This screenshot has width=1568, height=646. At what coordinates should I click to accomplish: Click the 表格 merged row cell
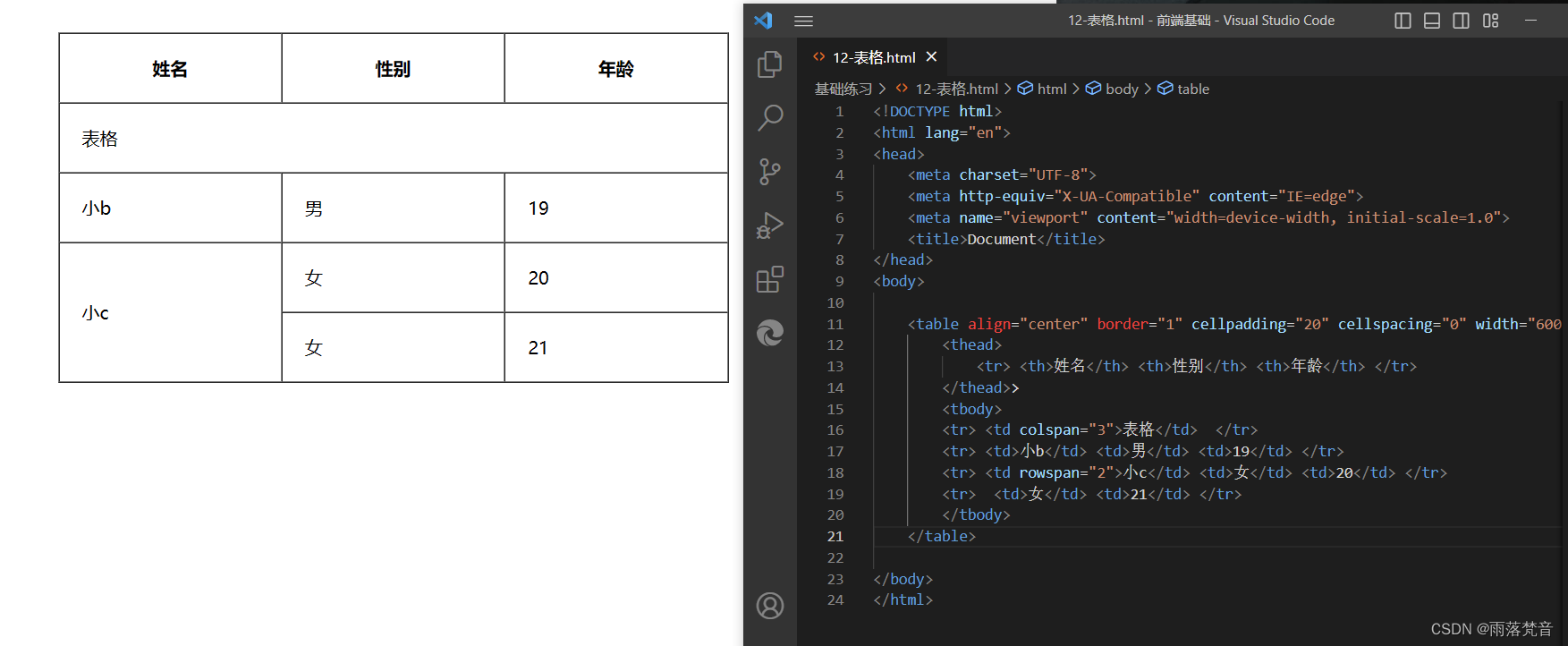point(394,139)
